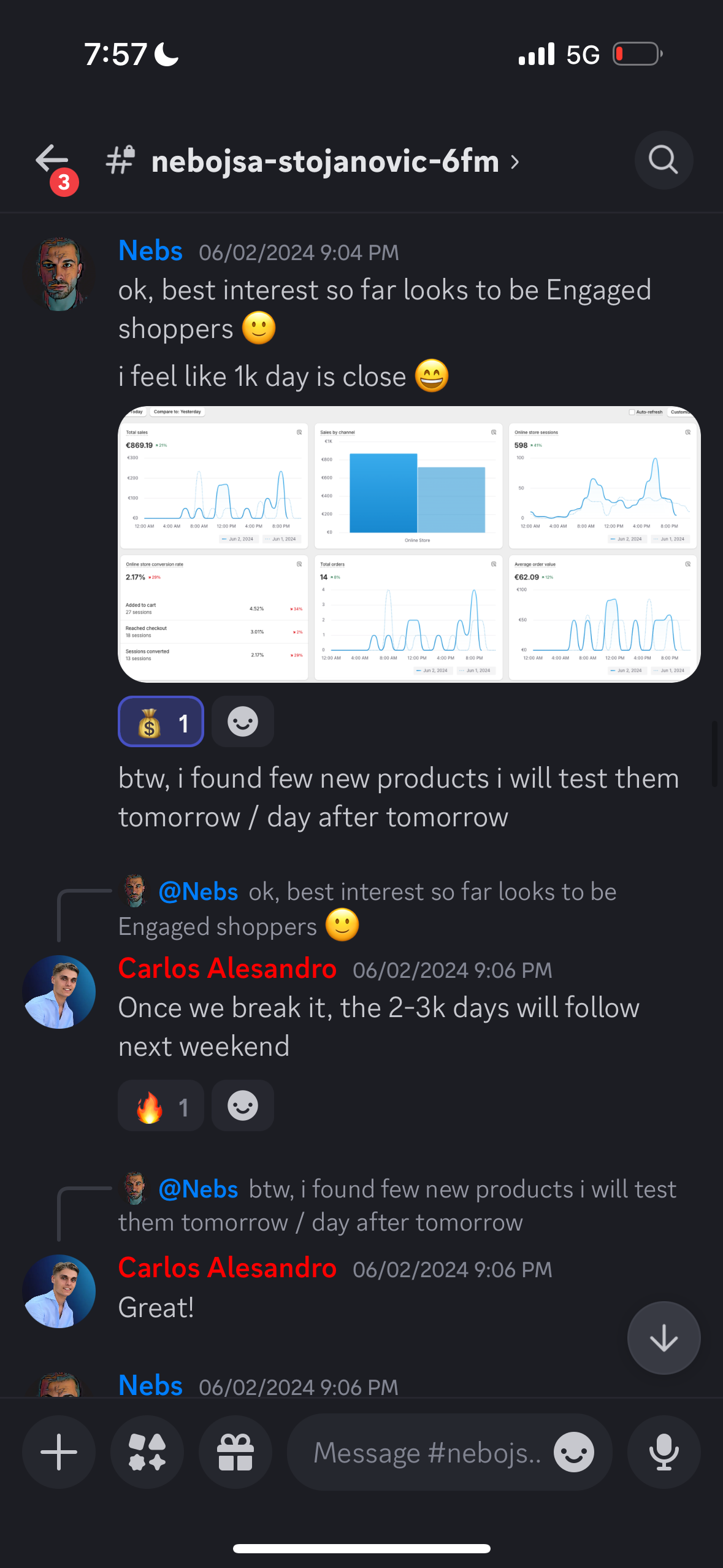Go back using the arrow with unread badge
The height and width of the screenshot is (1568, 723).
[51, 160]
